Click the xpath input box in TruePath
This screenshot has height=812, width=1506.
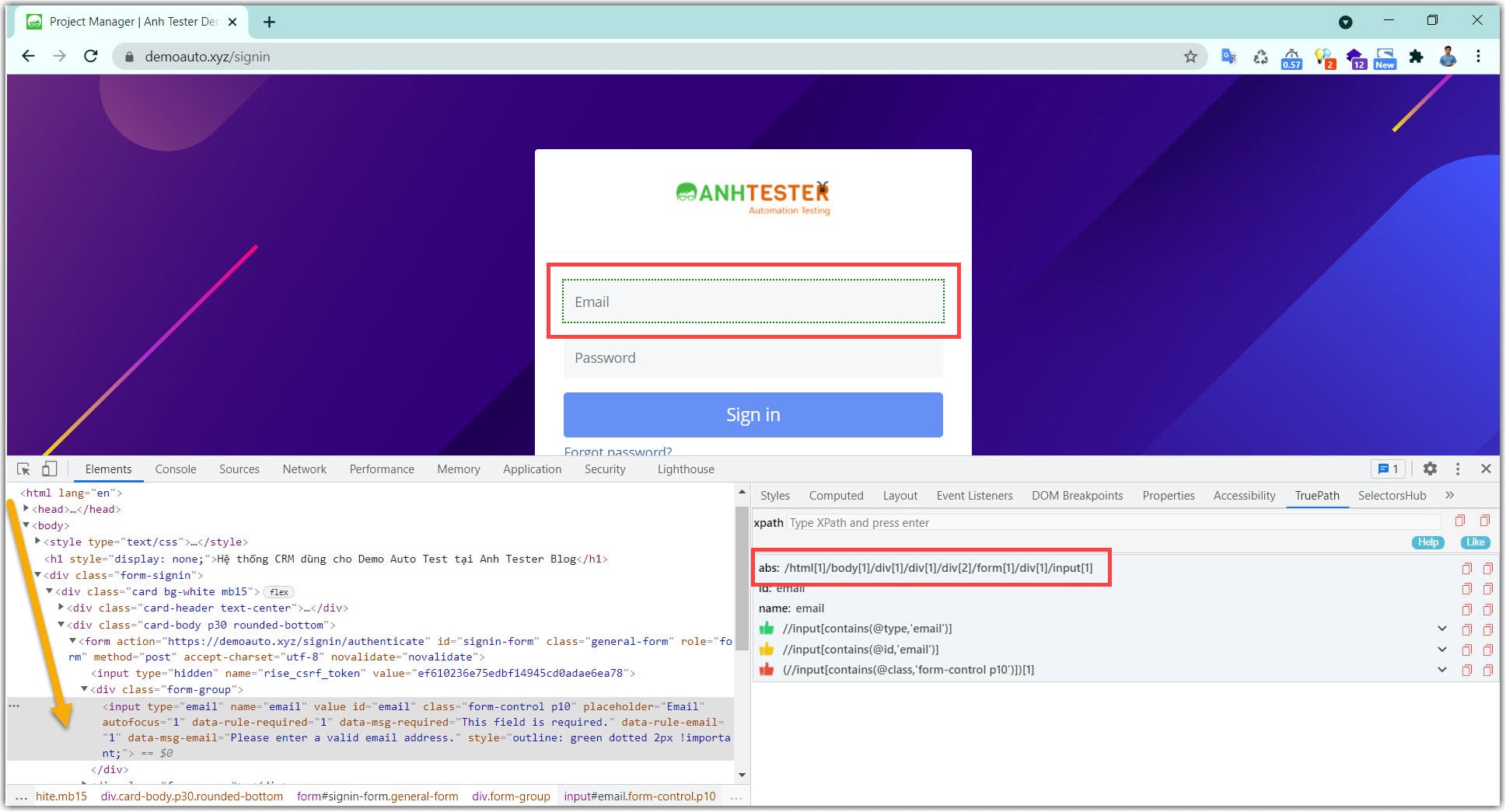[1114, 522]
